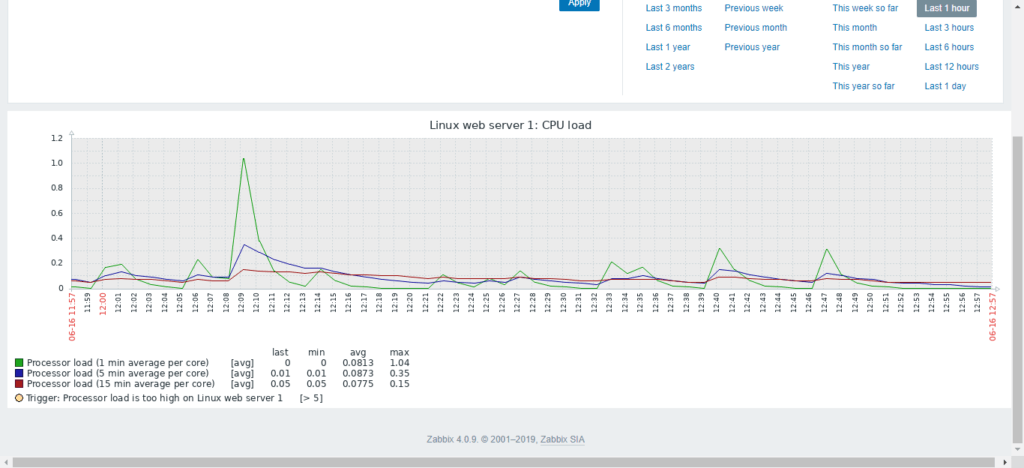Click the red 15 min average legend swatch
This screenshot has width=1024, height=468.
19,383
